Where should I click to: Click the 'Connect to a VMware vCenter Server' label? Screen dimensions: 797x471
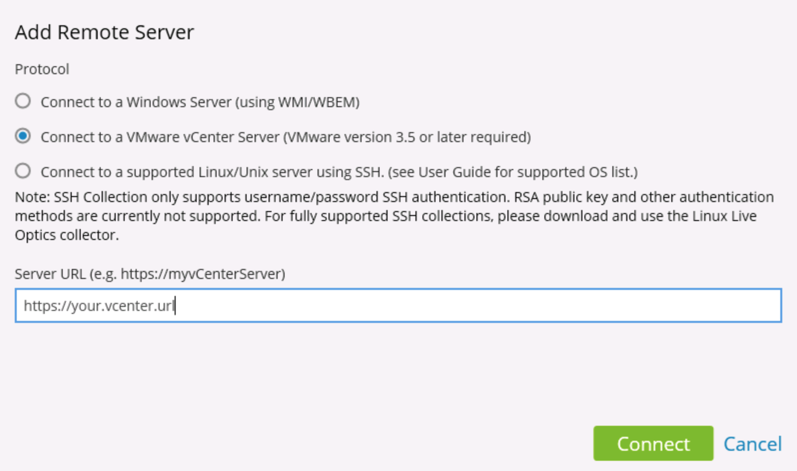[160, 137]
